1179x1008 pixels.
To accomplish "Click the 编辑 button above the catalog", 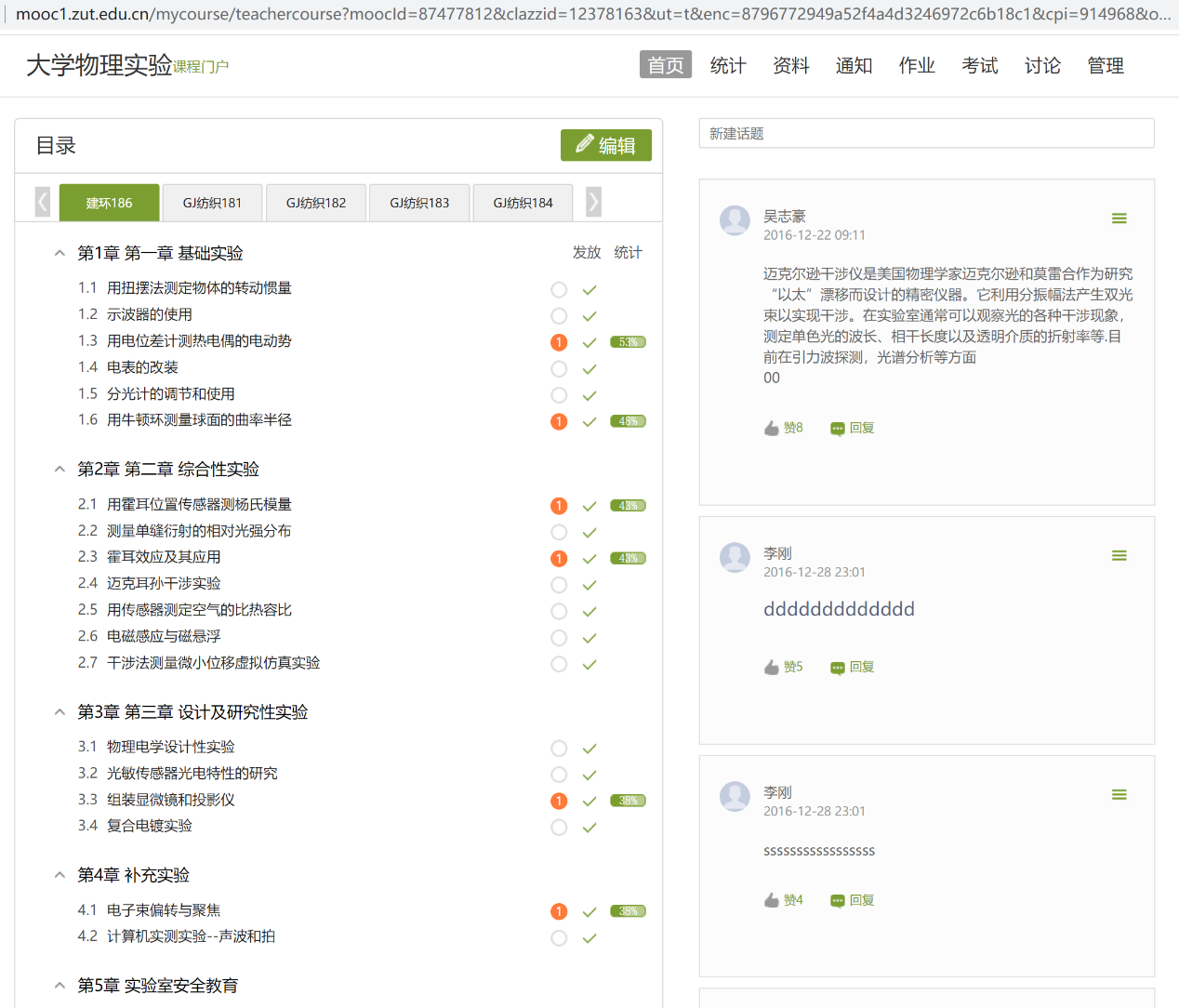I will pyautogui.click(x=606, y=145).
